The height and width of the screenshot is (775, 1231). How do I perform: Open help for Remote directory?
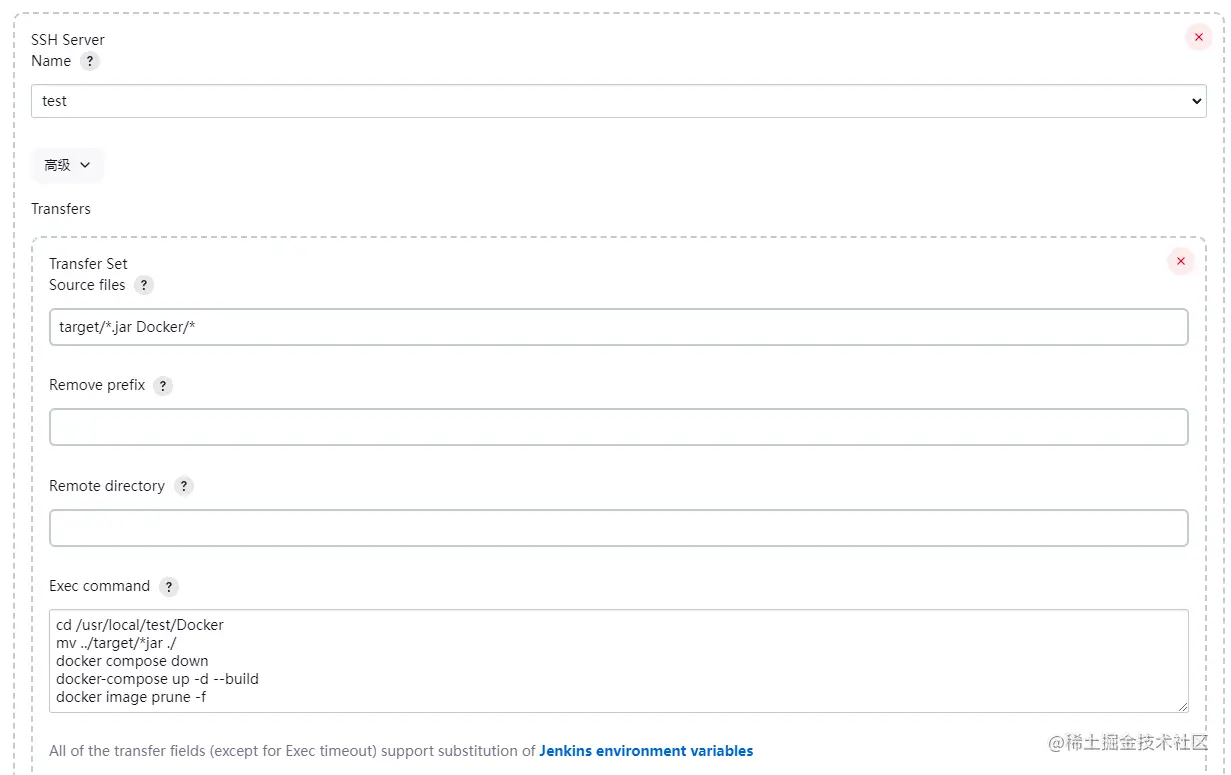(x=183, y=486)
